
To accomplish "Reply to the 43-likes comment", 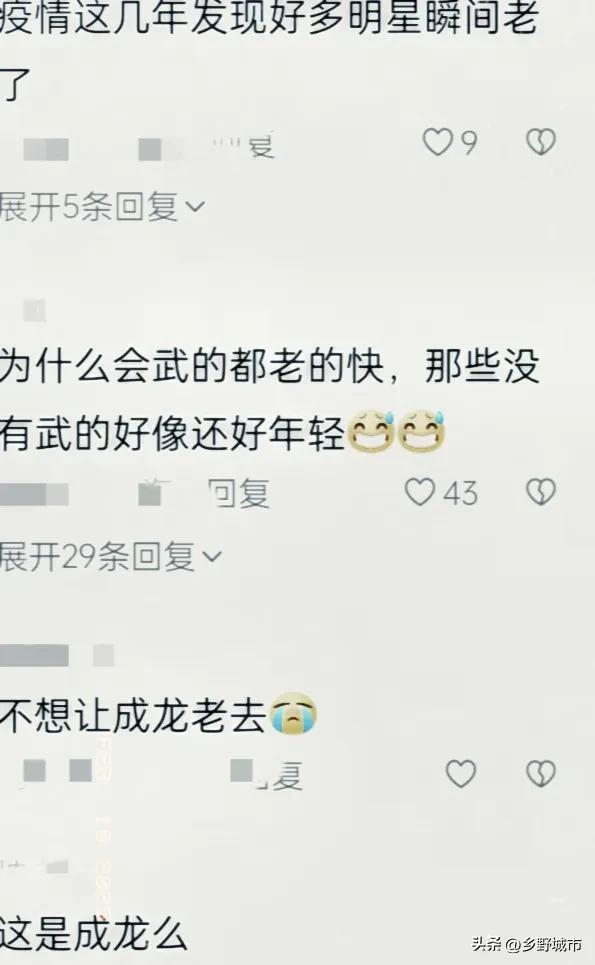I will tap(239, 494).
